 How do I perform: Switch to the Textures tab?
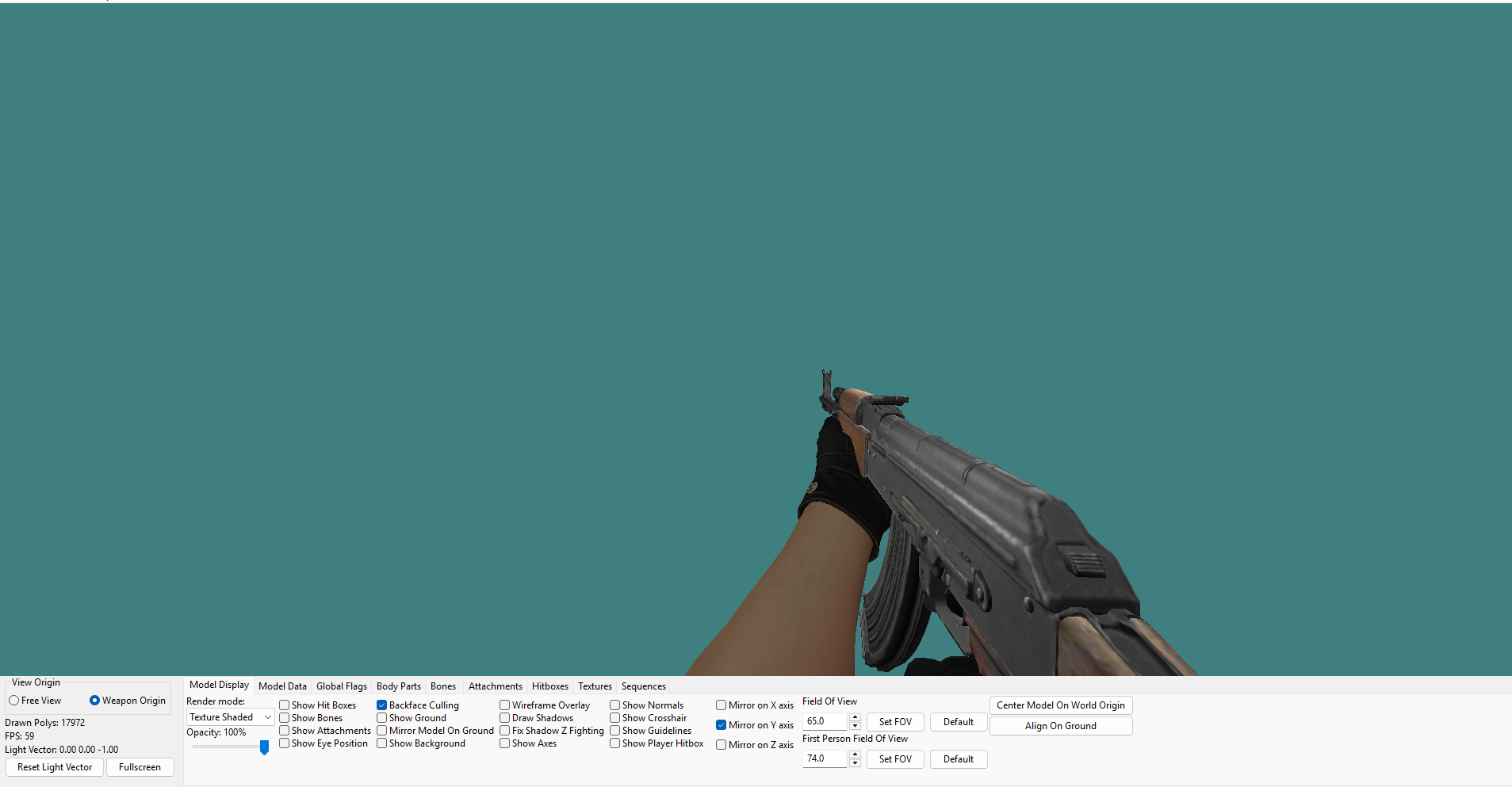pos(595,686)
